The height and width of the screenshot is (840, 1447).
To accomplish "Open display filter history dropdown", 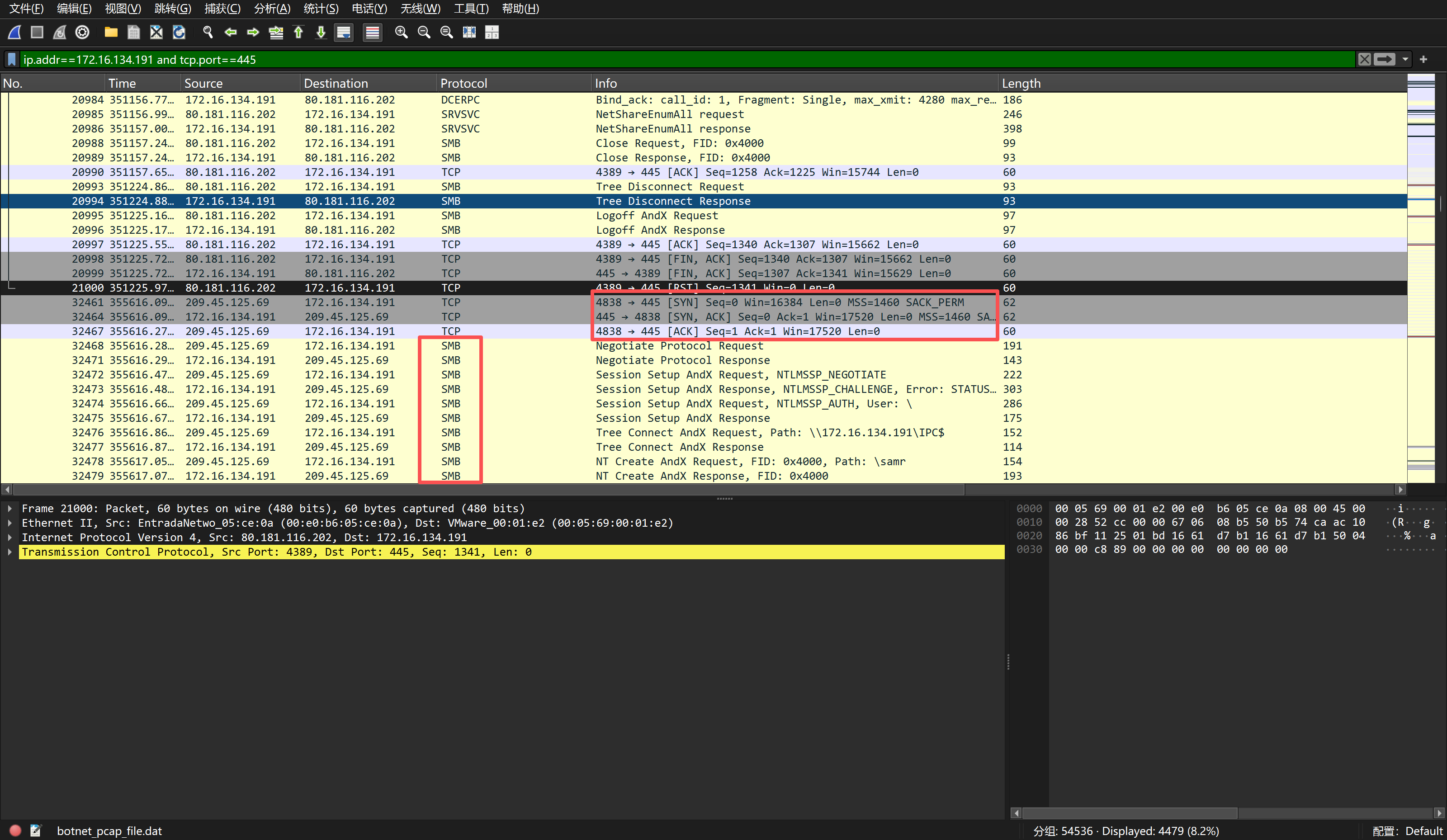I will [1405, 59].
